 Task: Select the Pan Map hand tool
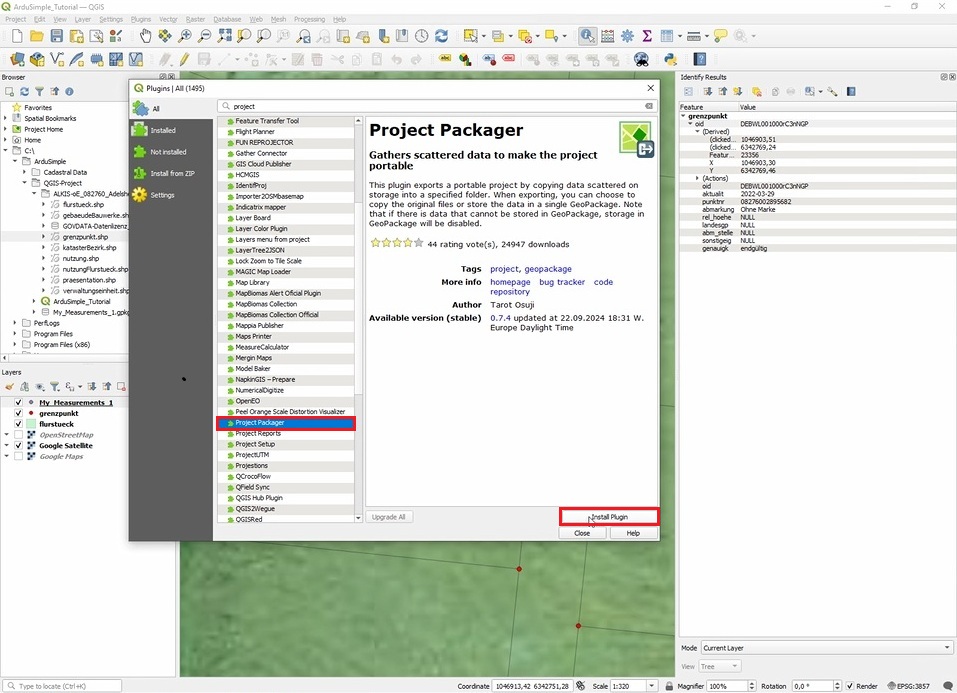click(x=145, y=36)
